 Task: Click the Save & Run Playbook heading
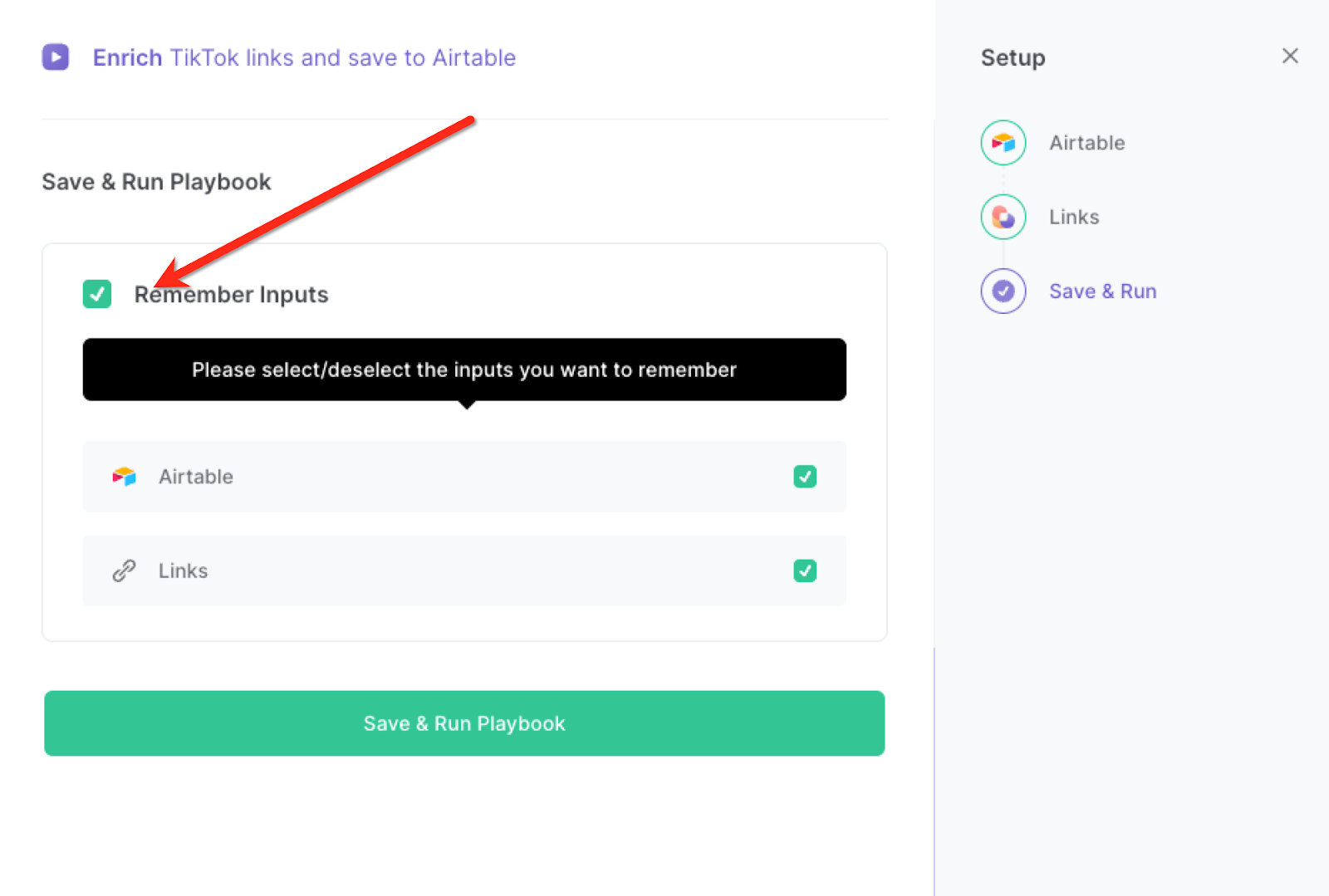pyautogui.click(x=156, y=181)
